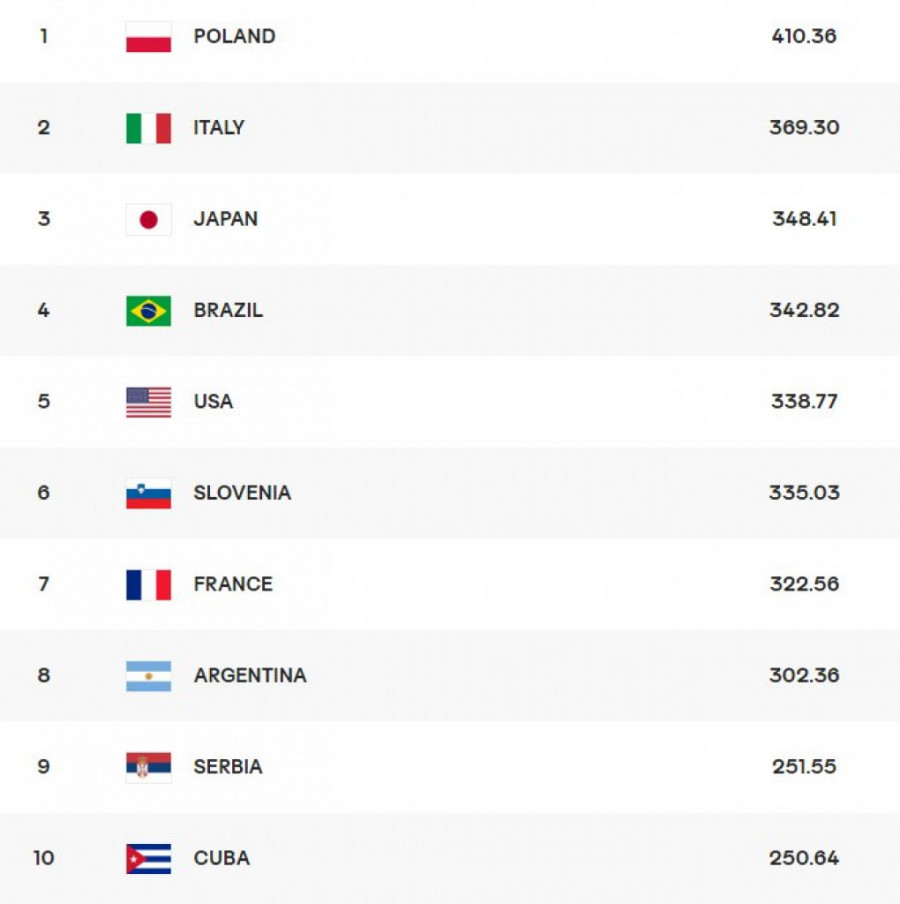Click the Argentina flag icon
Image resolution: width=900 pixels, height=904 pixels.
pos(148,676)
